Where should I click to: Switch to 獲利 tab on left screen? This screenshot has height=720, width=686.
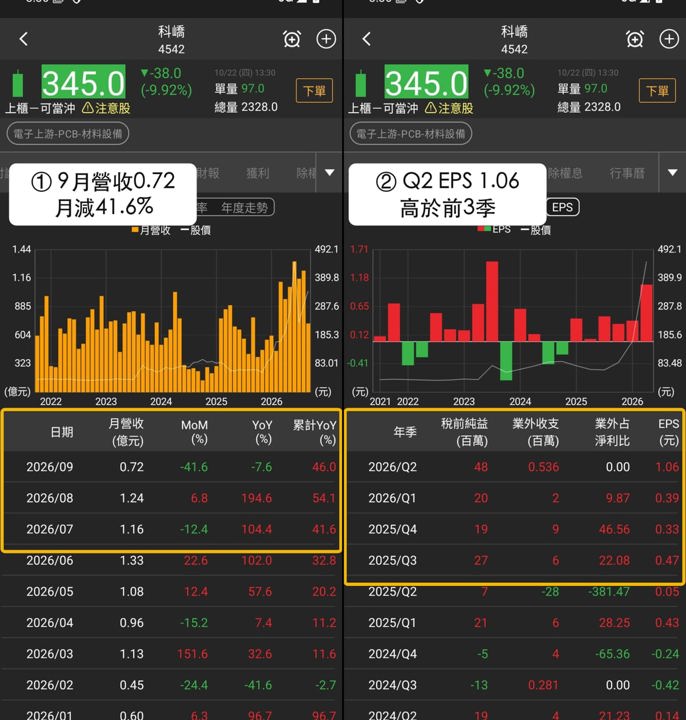click(x=258, y=173)
